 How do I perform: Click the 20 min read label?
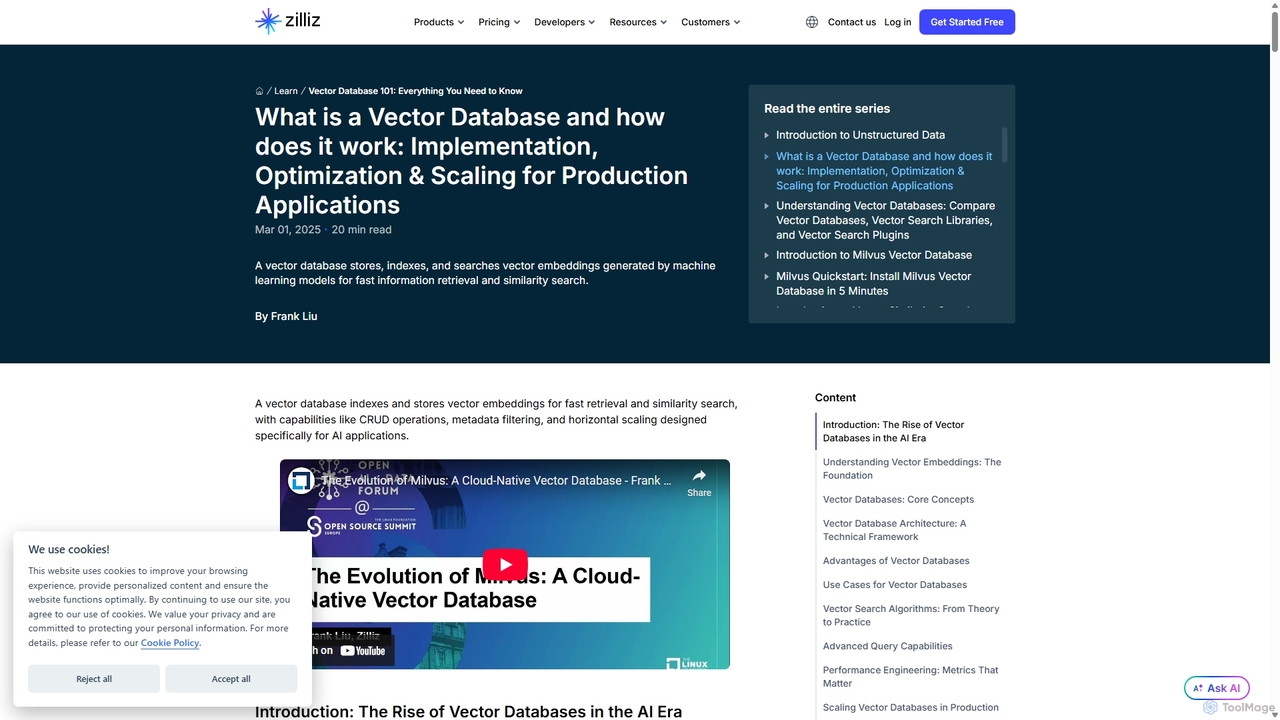[x=362, y=230]
